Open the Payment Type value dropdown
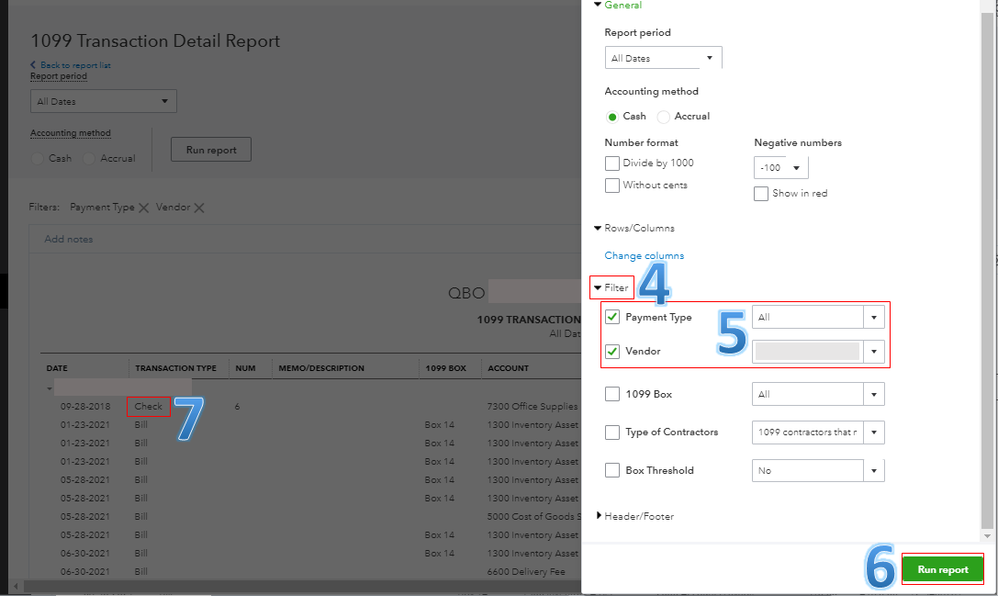This screenshot has width=998, height=596. click(818, 317)
